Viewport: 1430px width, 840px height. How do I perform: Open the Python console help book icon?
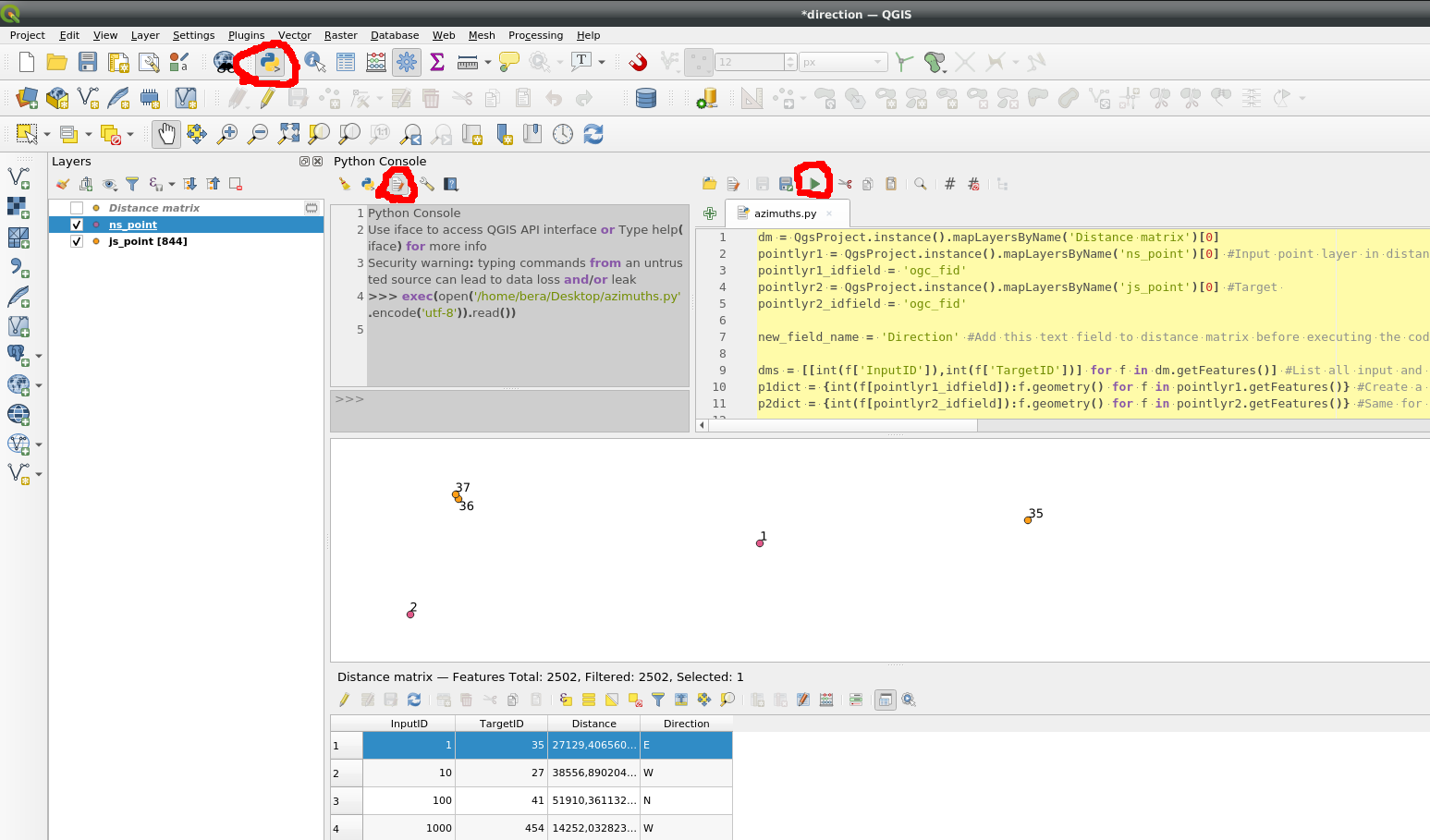click(451, 185)
